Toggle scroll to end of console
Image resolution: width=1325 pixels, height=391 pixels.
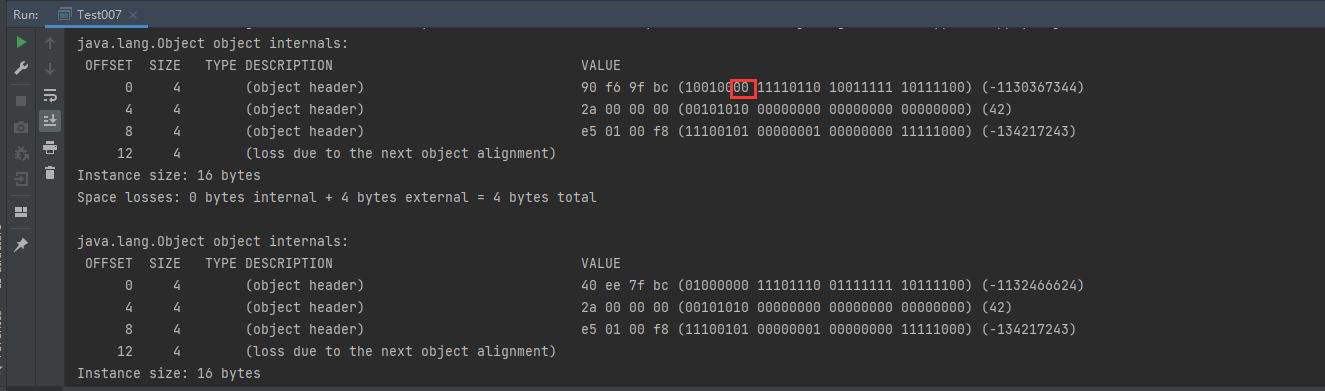(x=50, y=121)
